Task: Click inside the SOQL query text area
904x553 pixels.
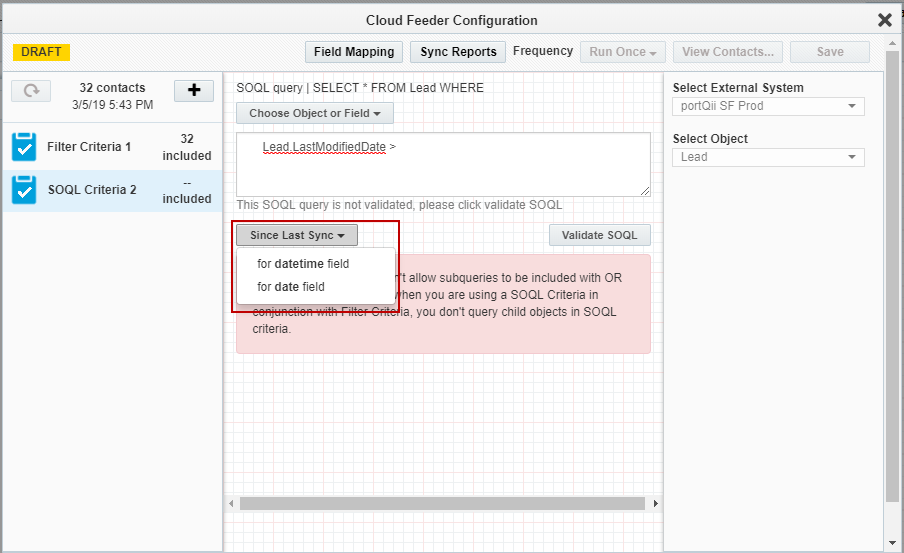Action: (x=442, y=172)
